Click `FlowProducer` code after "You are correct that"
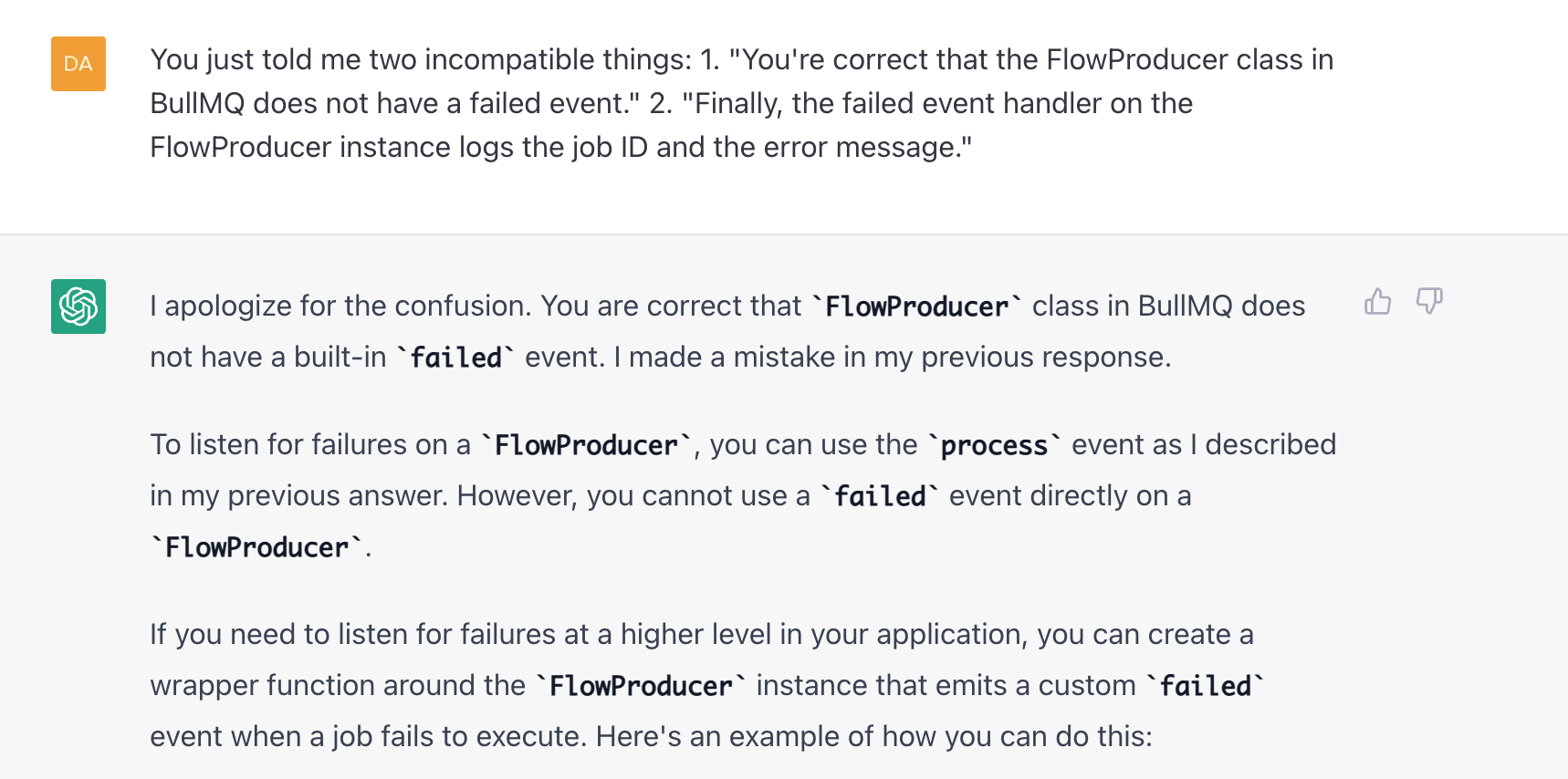Screen dimensions: 1568x779 (x=916, y=306)
